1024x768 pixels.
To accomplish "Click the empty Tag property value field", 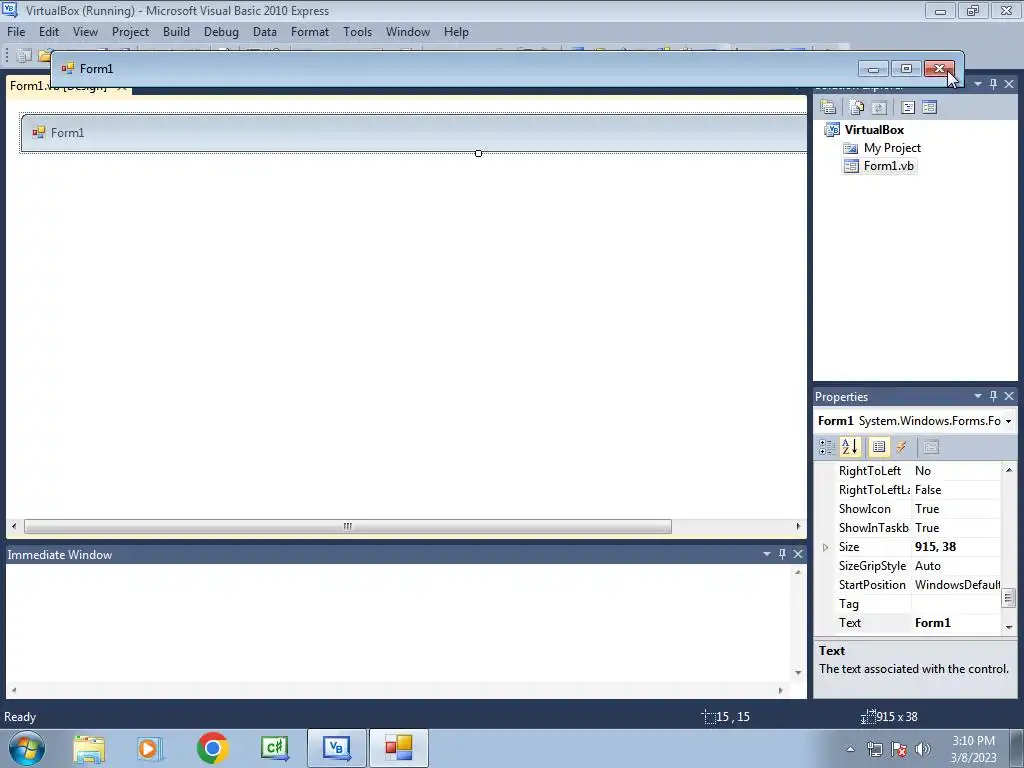I will 956,604.
